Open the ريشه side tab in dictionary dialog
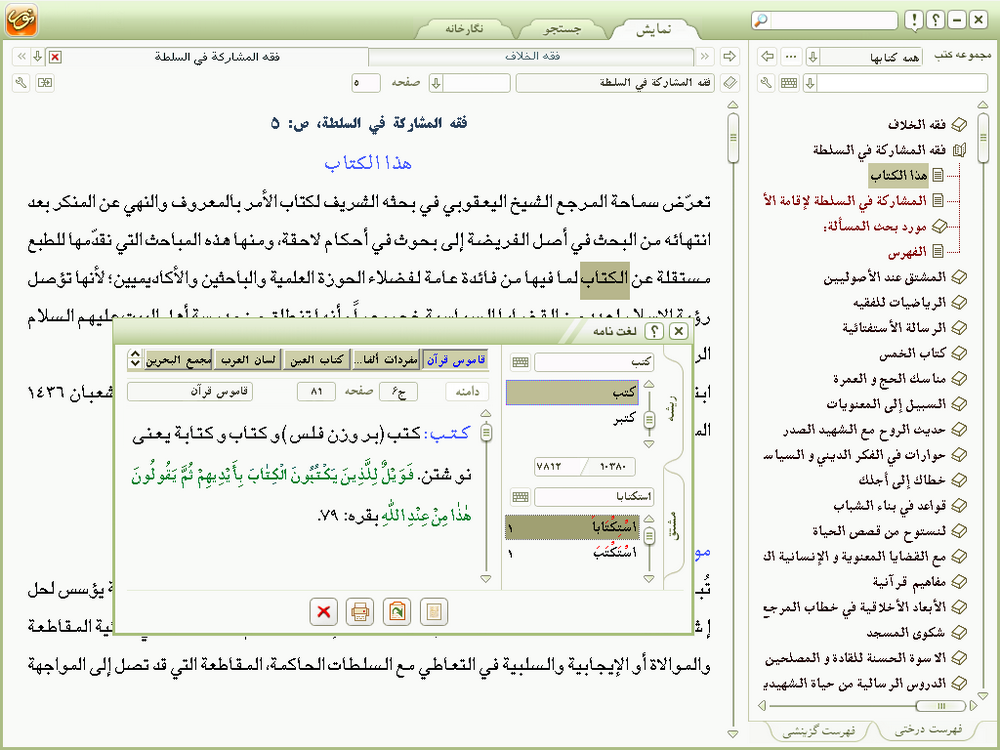Image resolution: width=1000 pixels, height=750 pixels. pos(673,408)
